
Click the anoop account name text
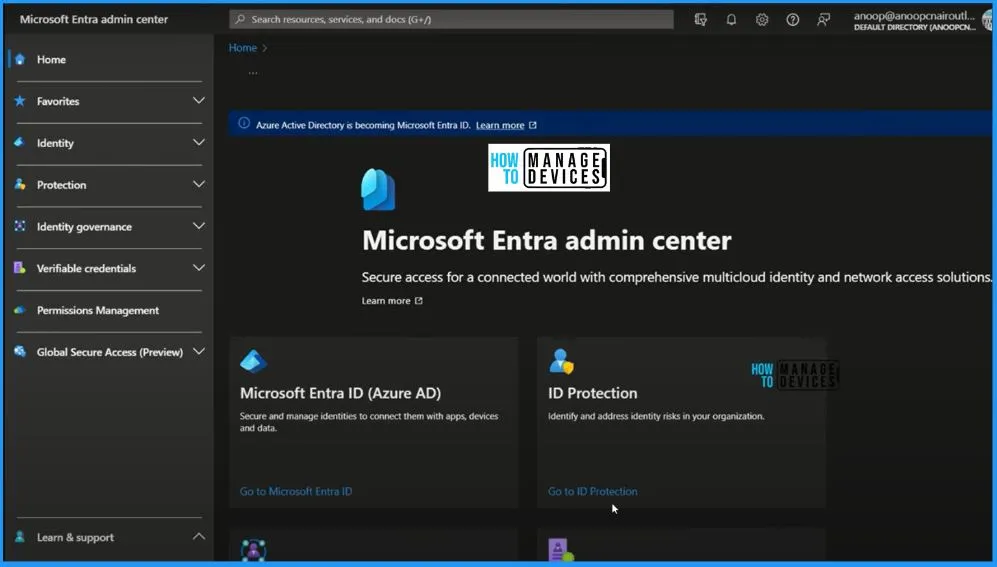[x=914, y=17]
